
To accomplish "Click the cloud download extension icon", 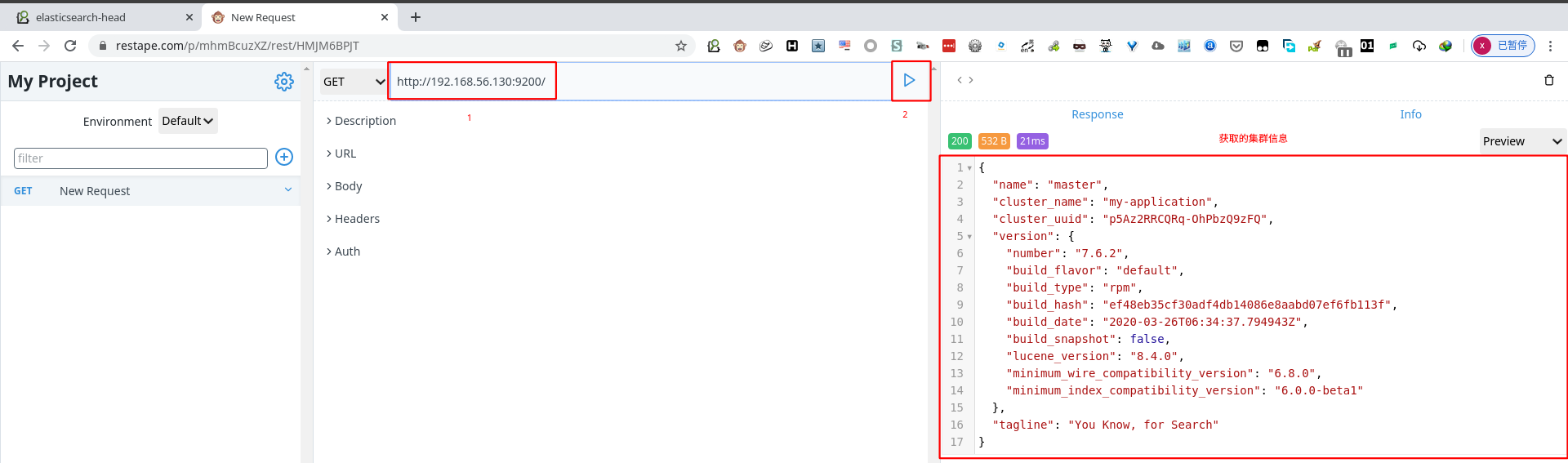I will [x=1419, y=46].
